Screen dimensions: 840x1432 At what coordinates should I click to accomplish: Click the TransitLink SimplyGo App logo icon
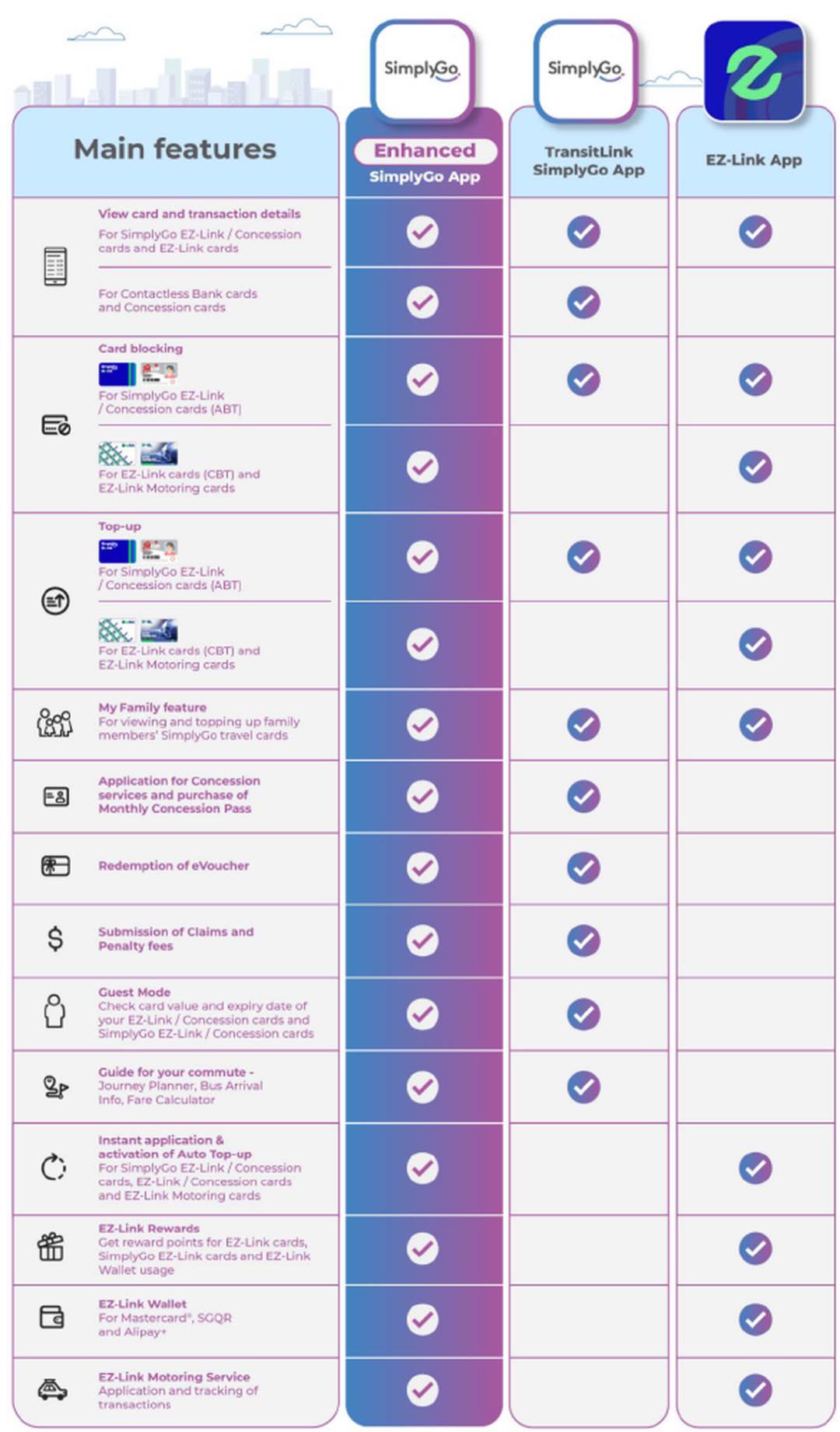[x=585, y=71]
